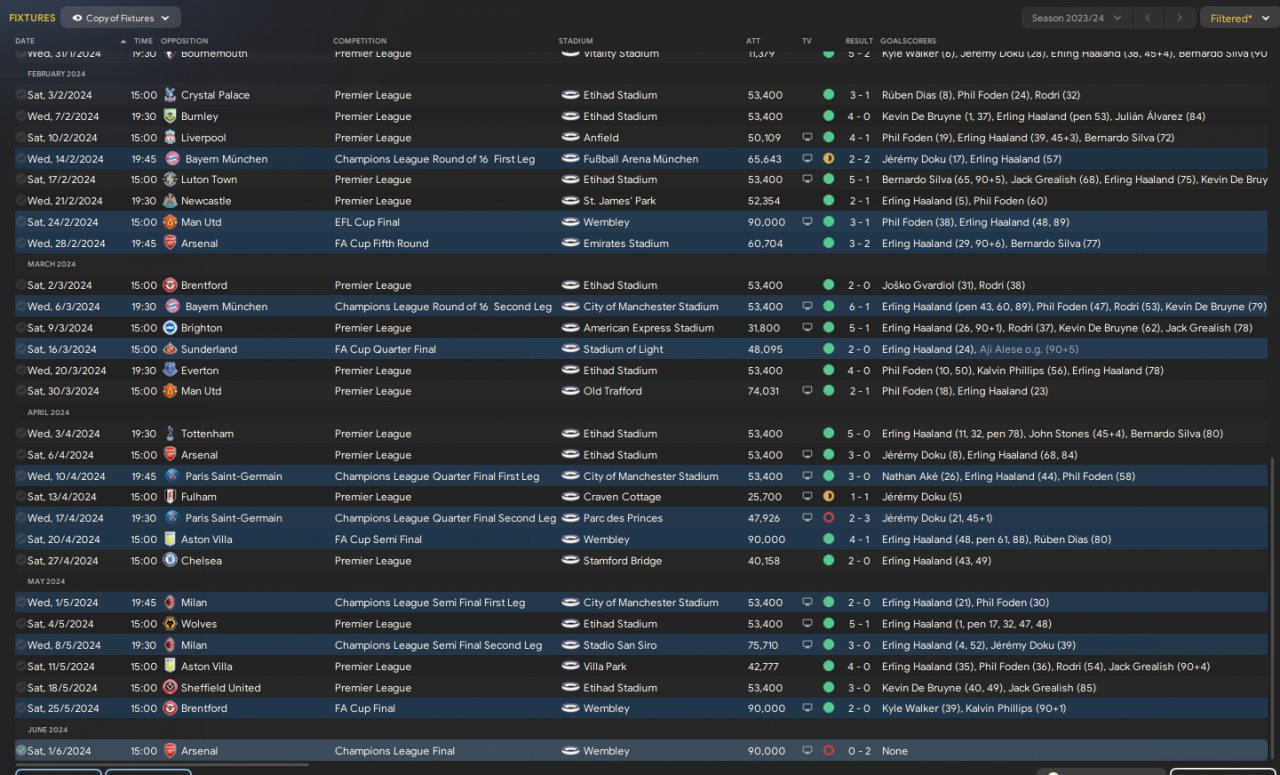
Task: Open the Stadio San Siro stadium link
Action: point(620,645)
